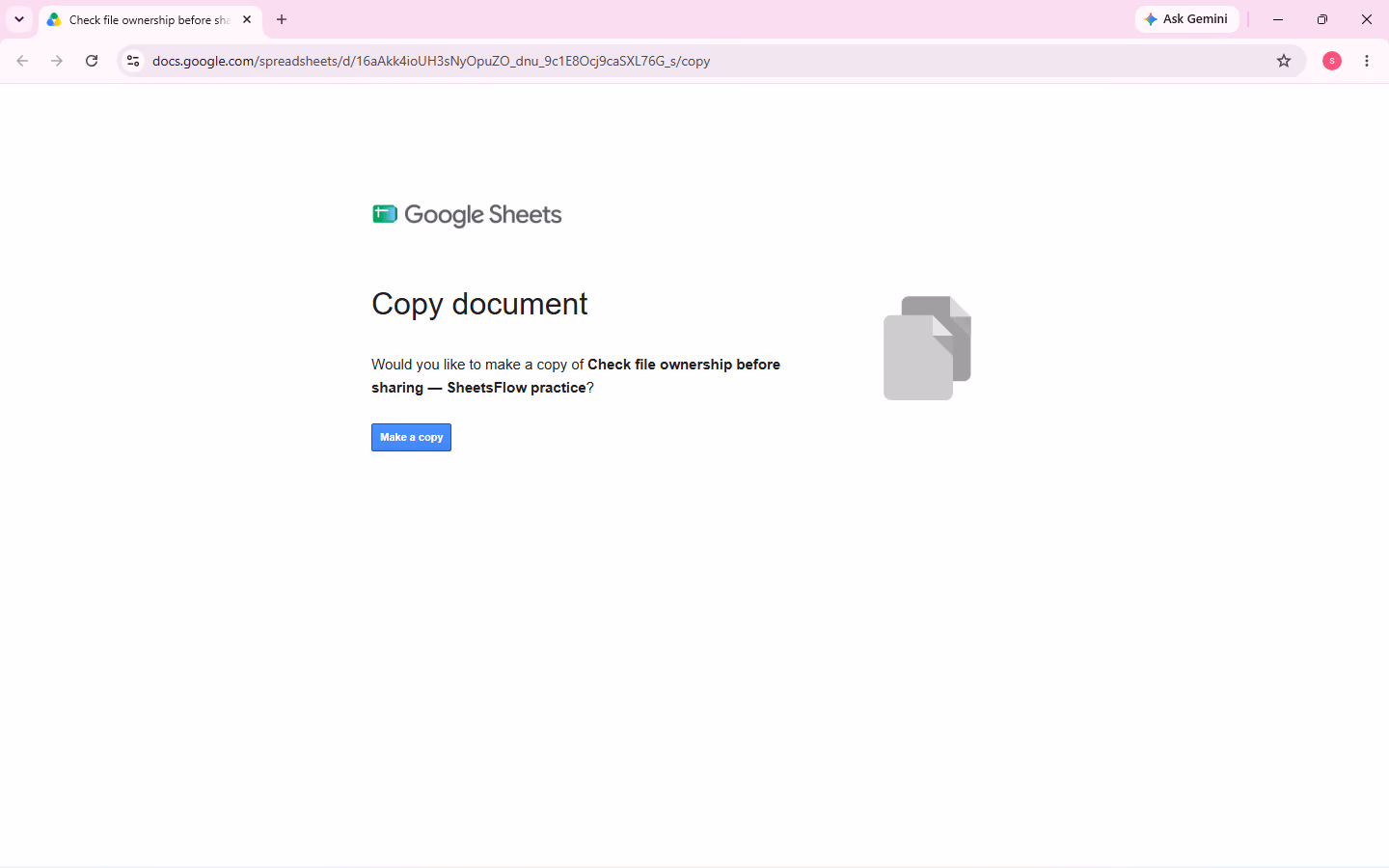View site information icon in address bar
Screen dimensions: 1389x868
click(x=133, y=61)
